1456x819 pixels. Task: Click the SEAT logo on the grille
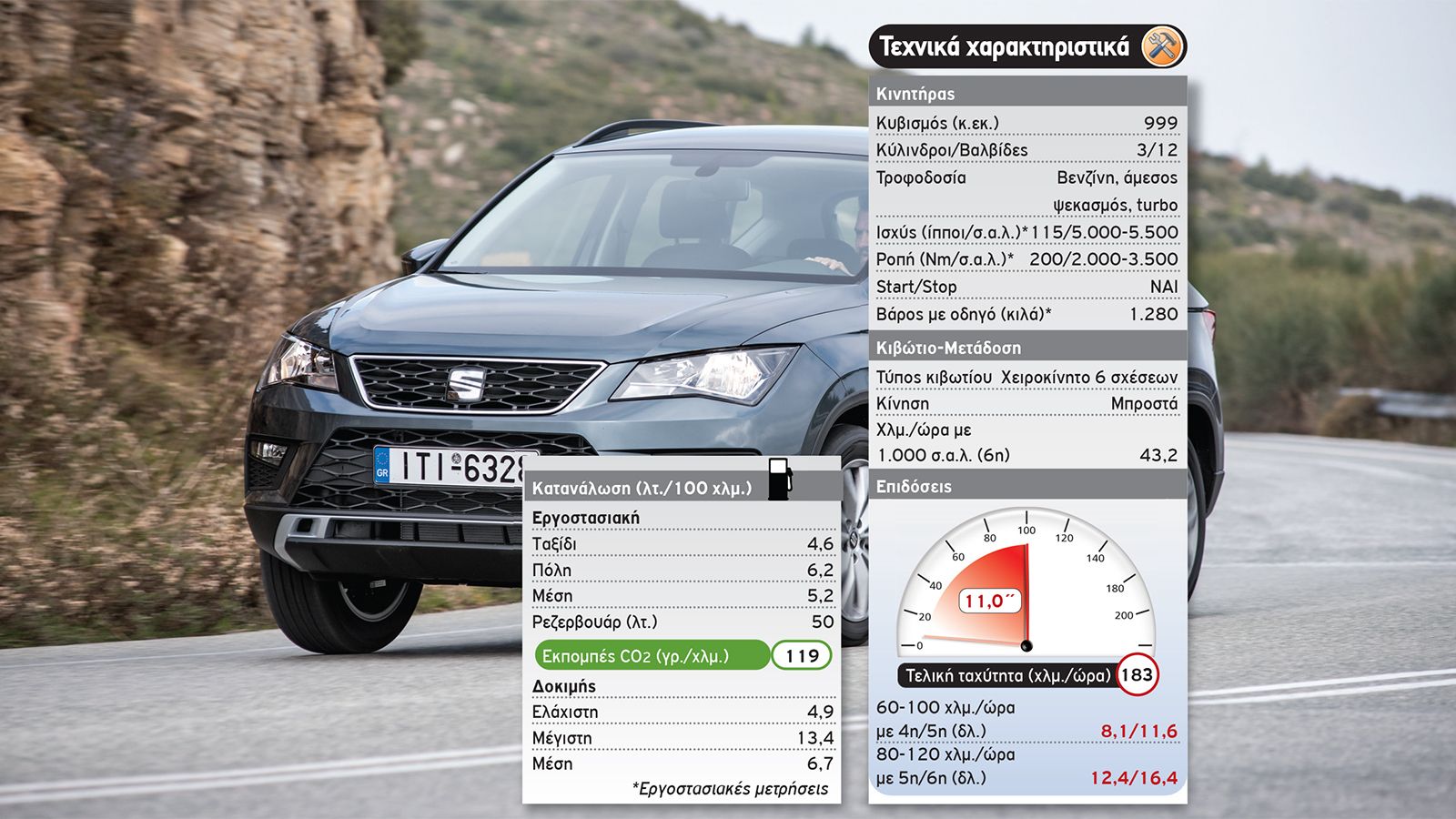pos(468,384)
